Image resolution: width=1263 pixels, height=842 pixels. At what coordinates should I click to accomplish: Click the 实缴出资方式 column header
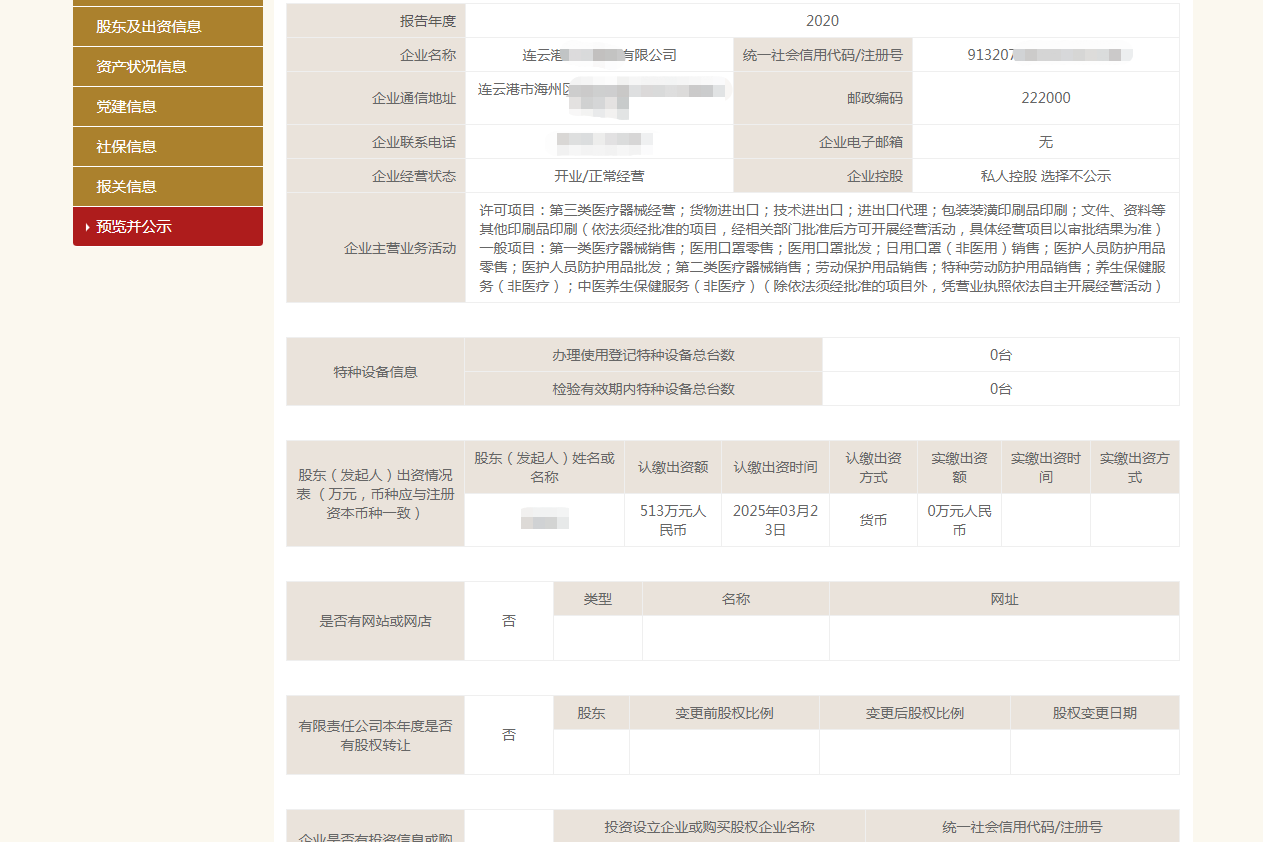pos(1135,467)
